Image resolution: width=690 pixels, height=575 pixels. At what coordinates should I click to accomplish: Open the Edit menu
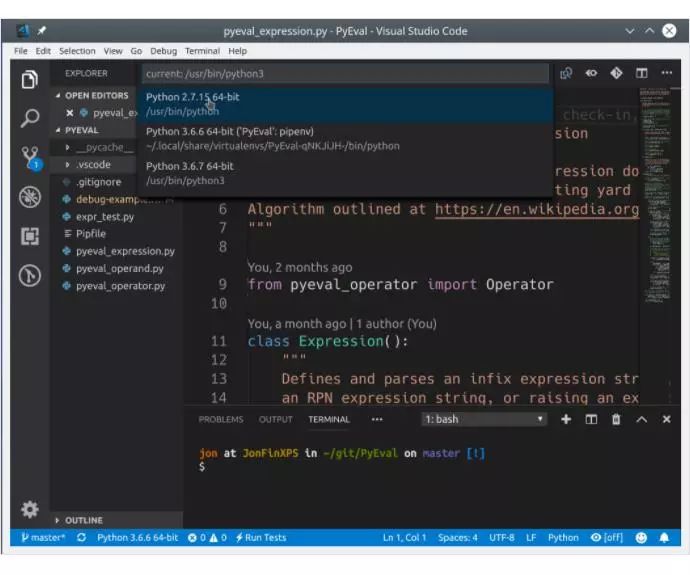tap(43, 51)
